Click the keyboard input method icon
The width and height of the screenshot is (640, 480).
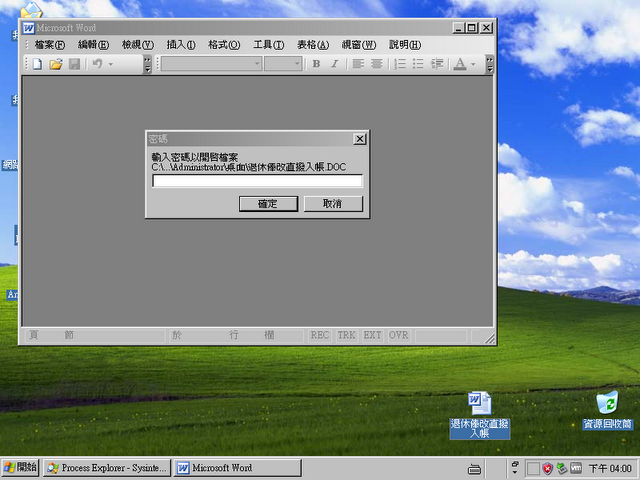click(x=474, y=469)
